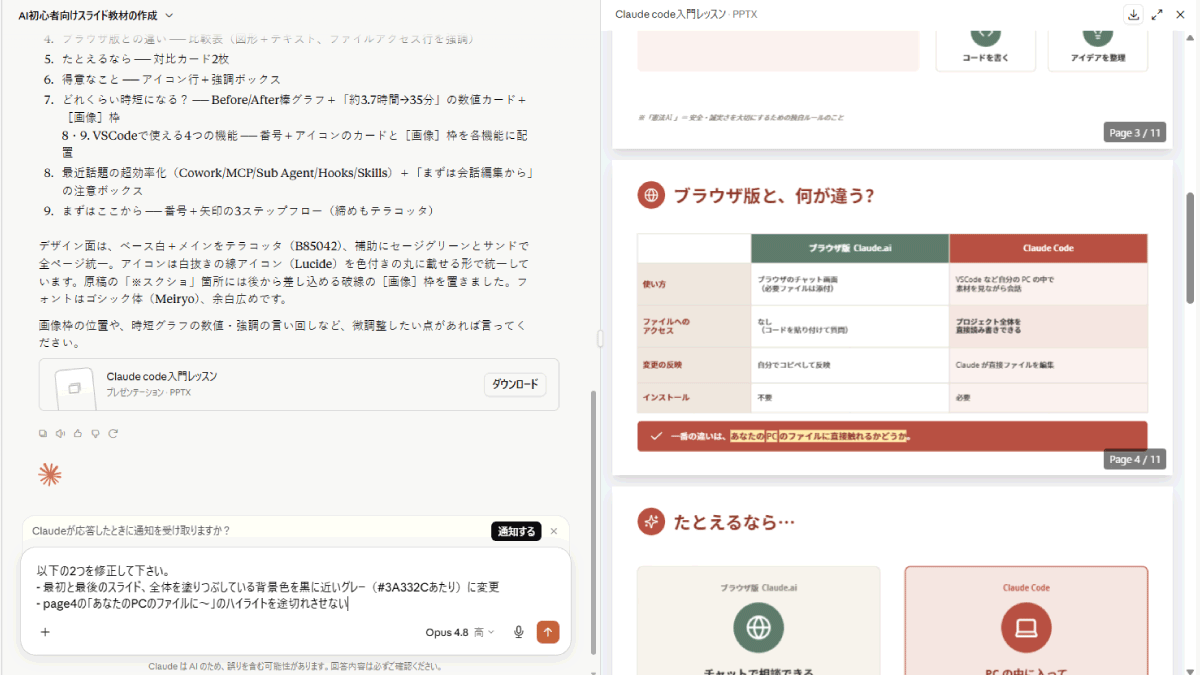Click inside the message input text area
Viewport: 1200px width, 675px height.
click(295, 587)
